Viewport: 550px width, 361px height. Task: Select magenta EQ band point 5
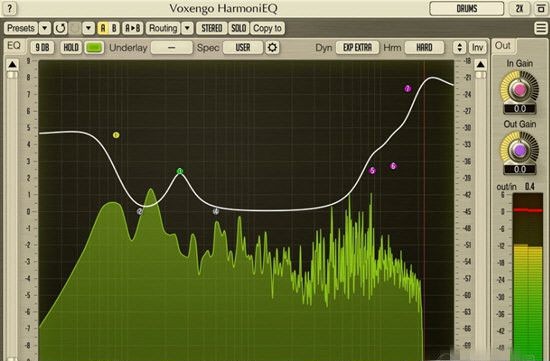(x=372, y=171)
